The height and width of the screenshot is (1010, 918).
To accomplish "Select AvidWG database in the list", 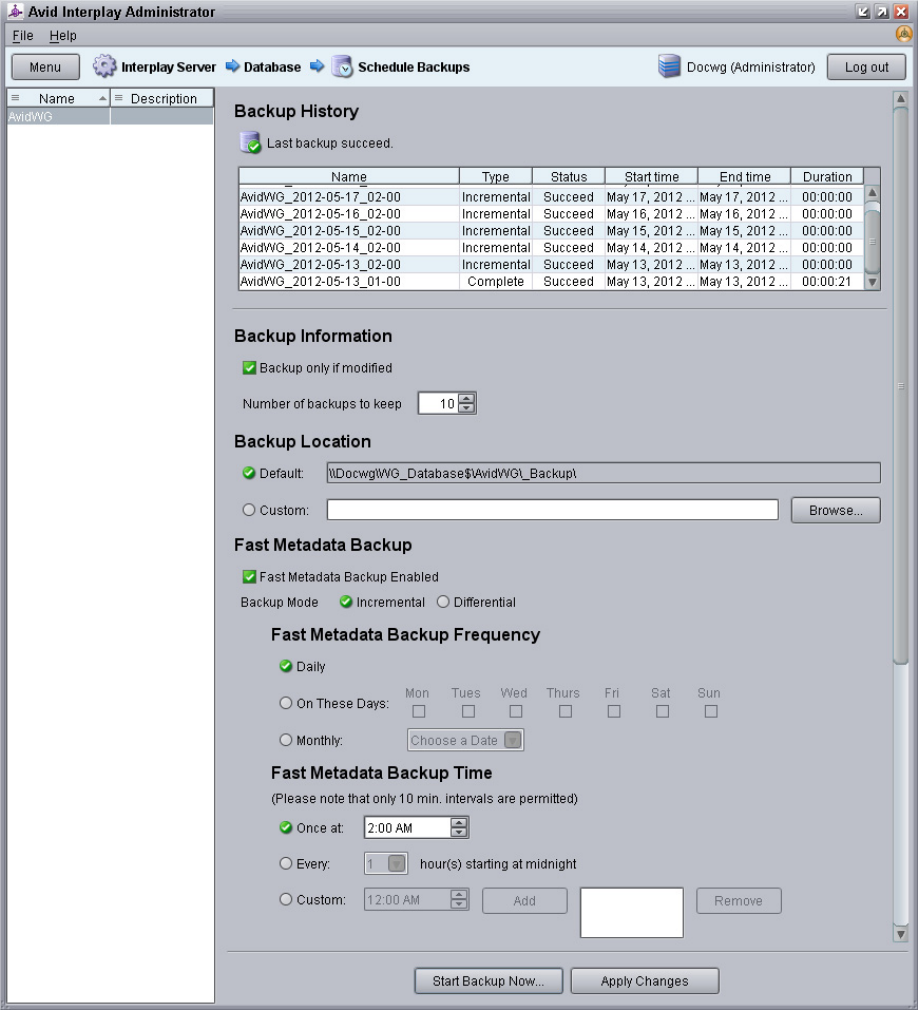I will point(110,117).
